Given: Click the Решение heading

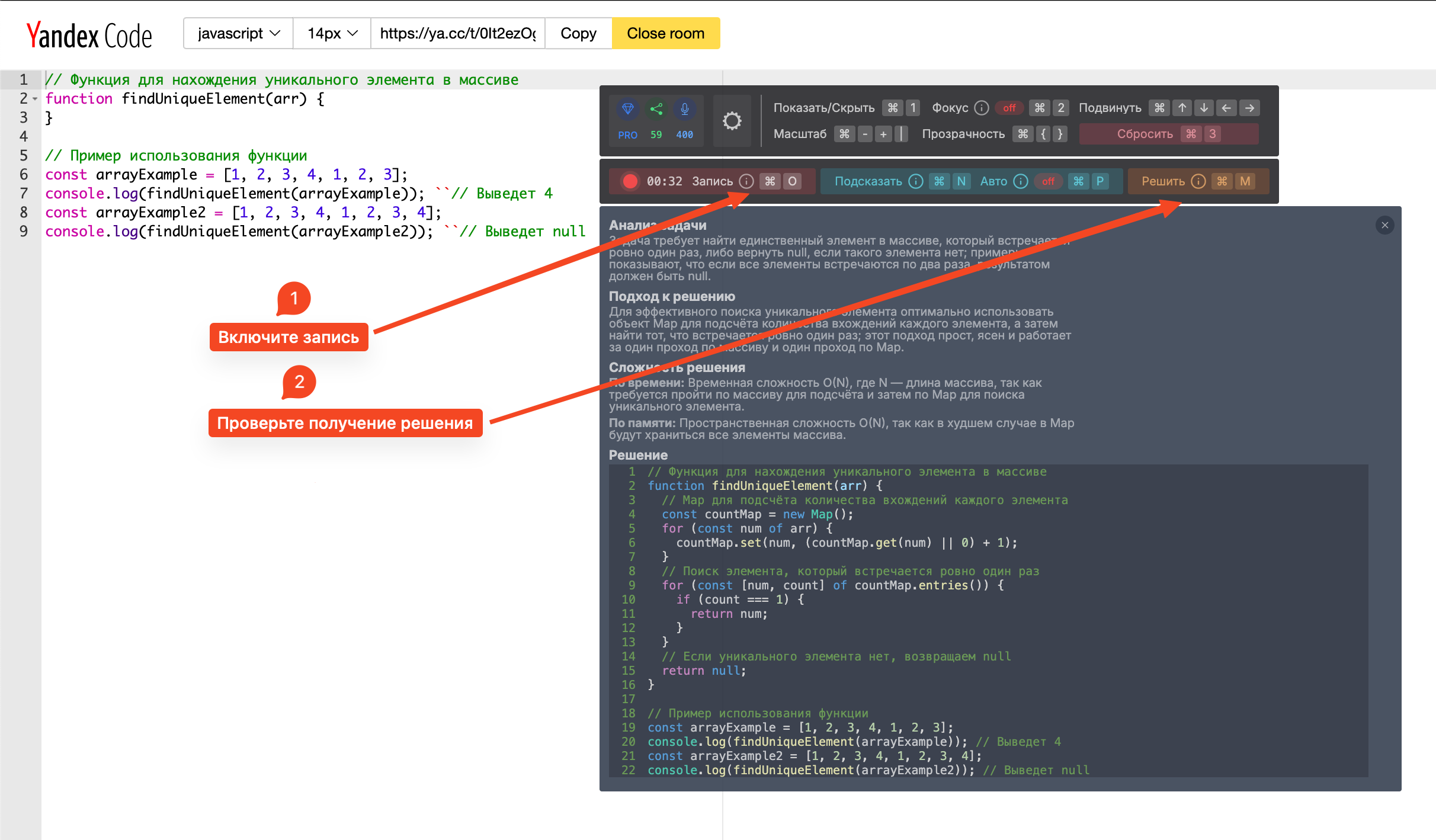Looking at the screenshot, I should (x=638, y=455).
